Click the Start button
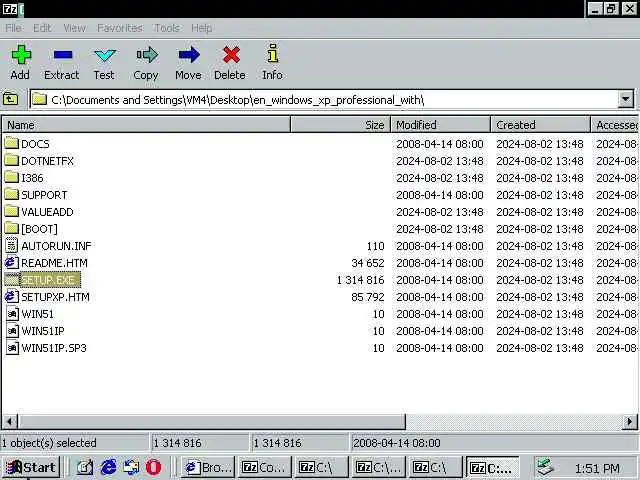The image size is (640, 480). pos(31,467)
